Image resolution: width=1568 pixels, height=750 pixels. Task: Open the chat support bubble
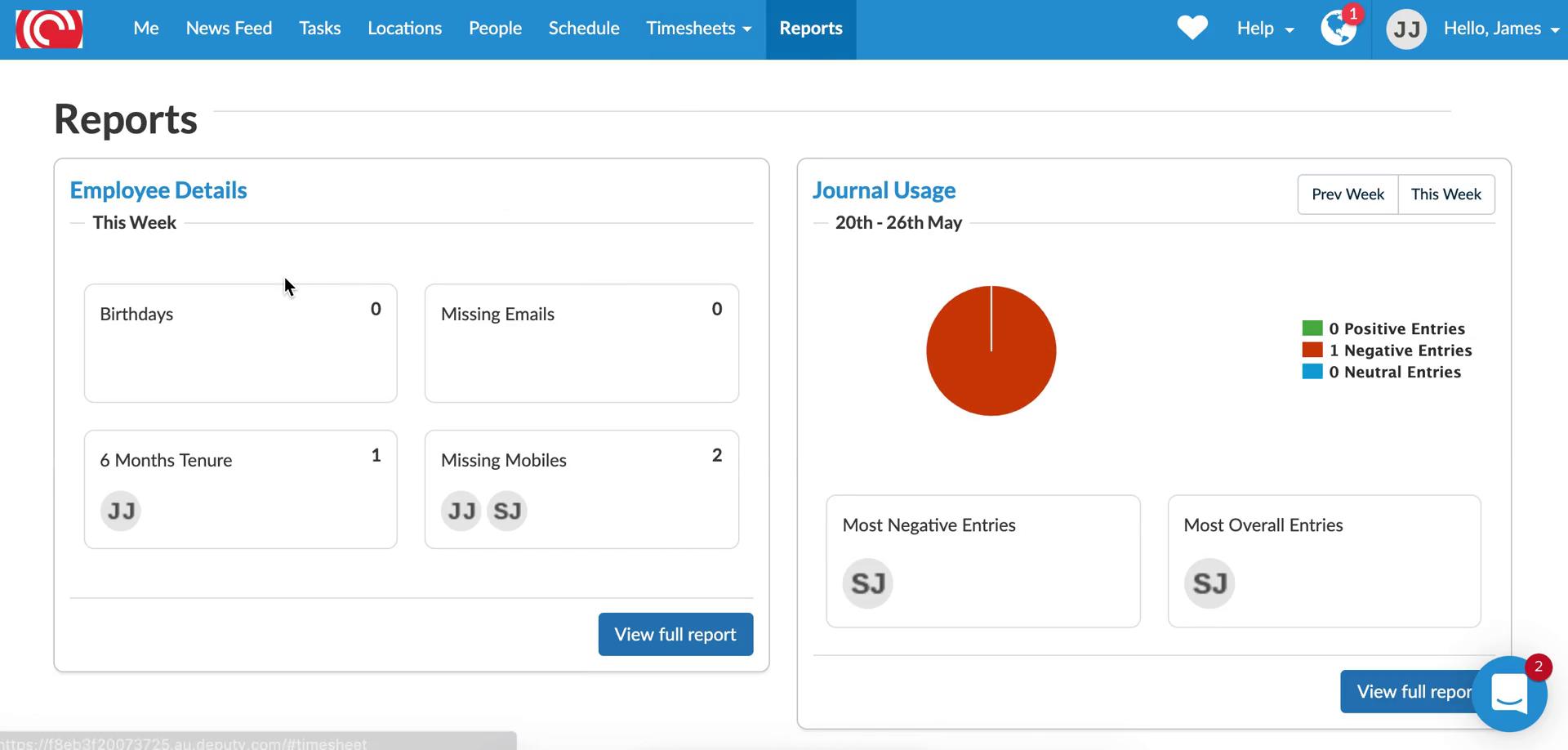pyautogui.click(x=1509, y=694)
